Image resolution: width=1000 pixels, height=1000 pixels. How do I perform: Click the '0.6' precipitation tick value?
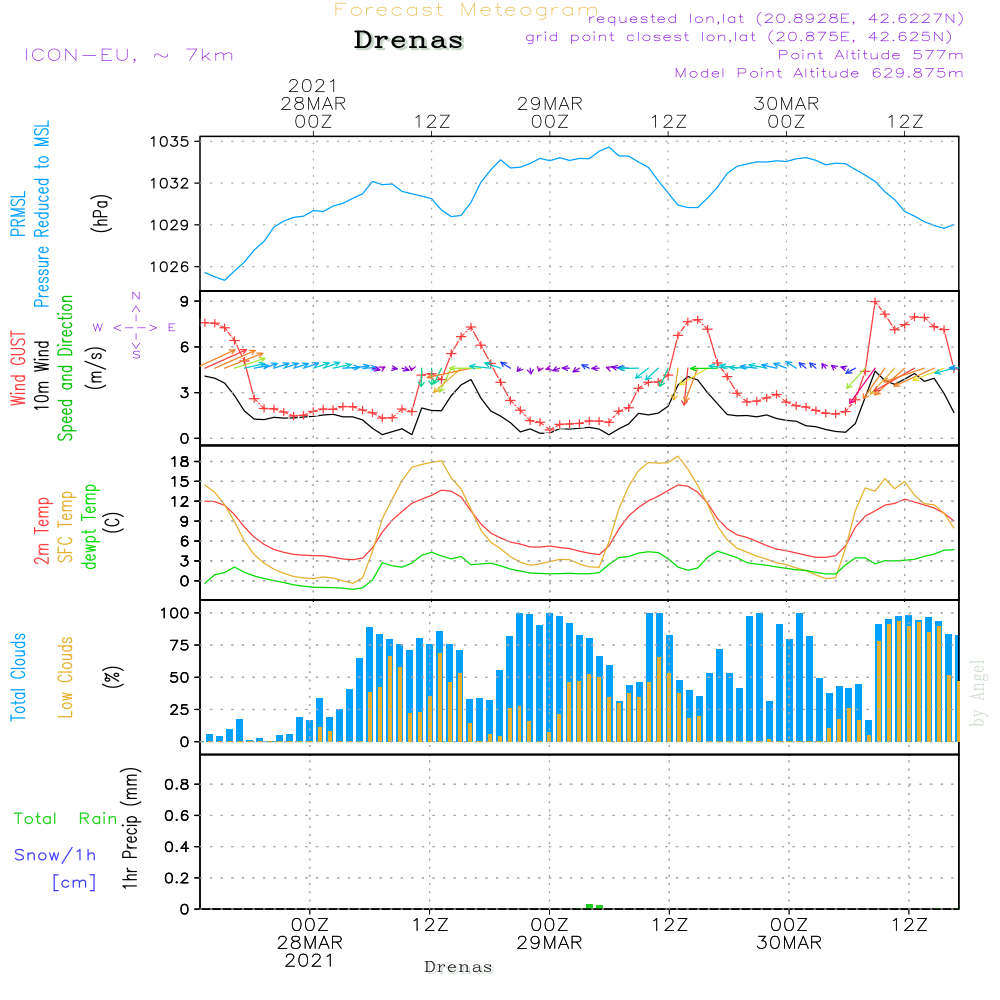click(177, 816)
